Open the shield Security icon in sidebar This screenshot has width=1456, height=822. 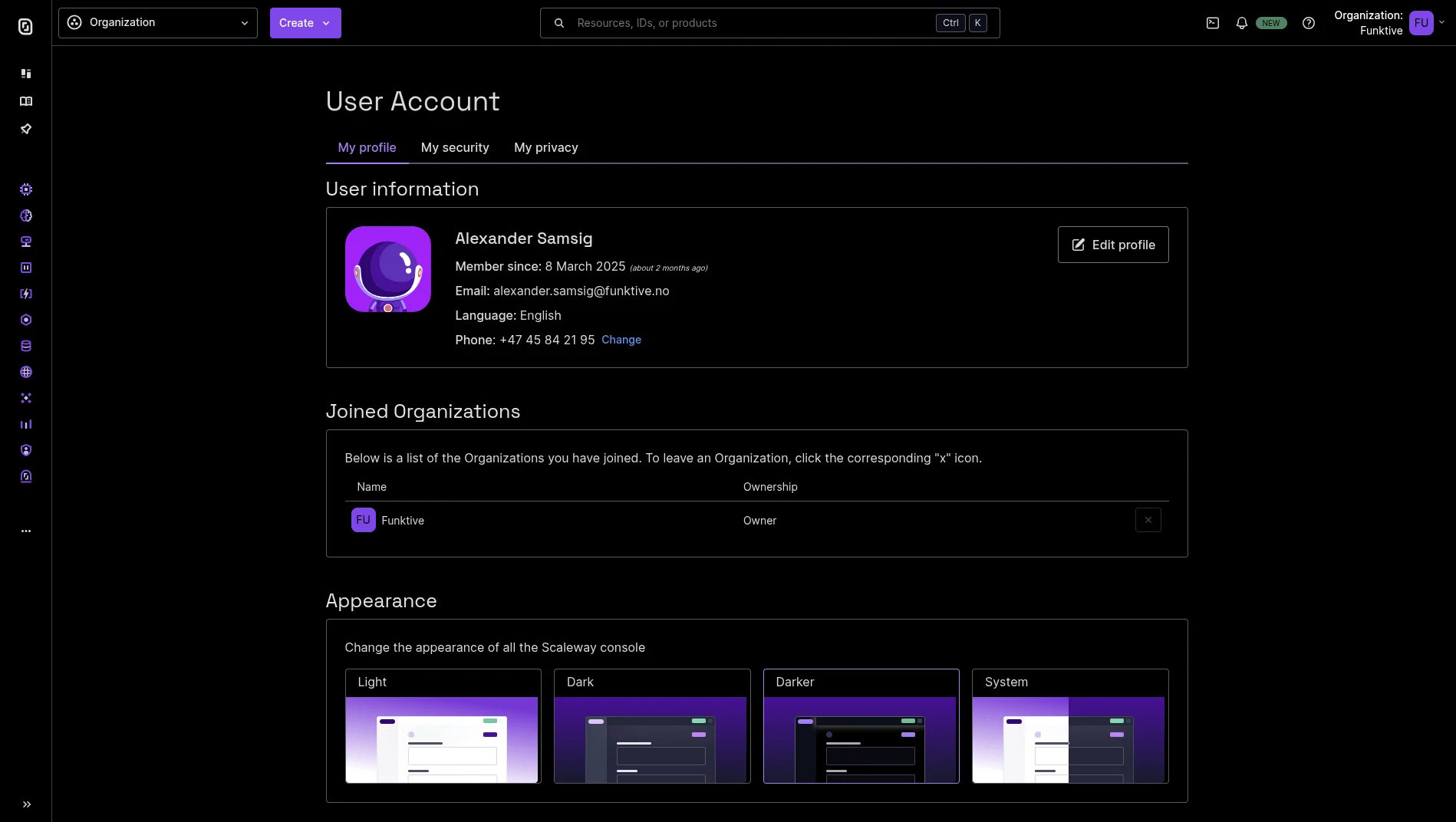(x=26, y=450)
